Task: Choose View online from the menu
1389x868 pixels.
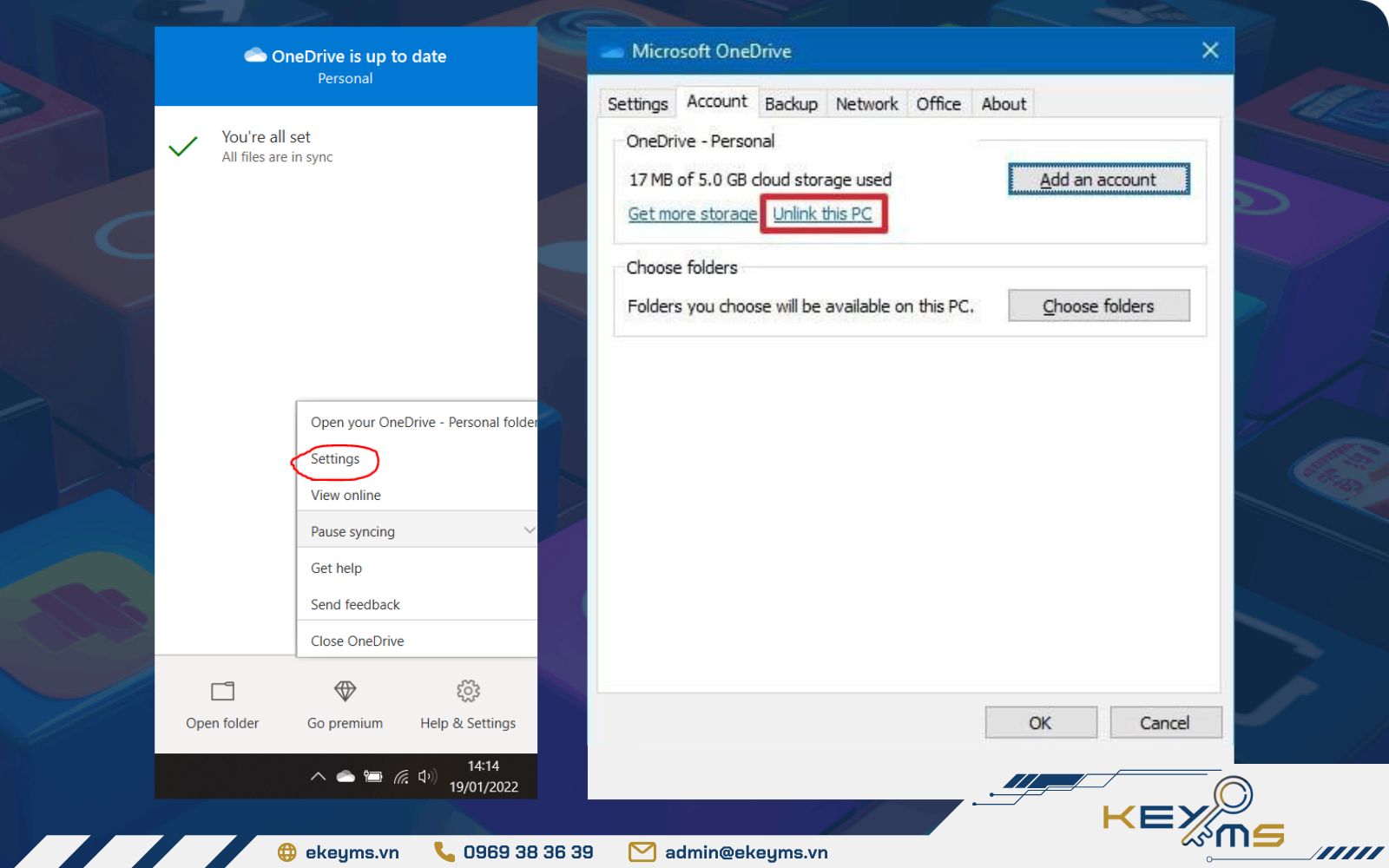Action: [345, 495]
